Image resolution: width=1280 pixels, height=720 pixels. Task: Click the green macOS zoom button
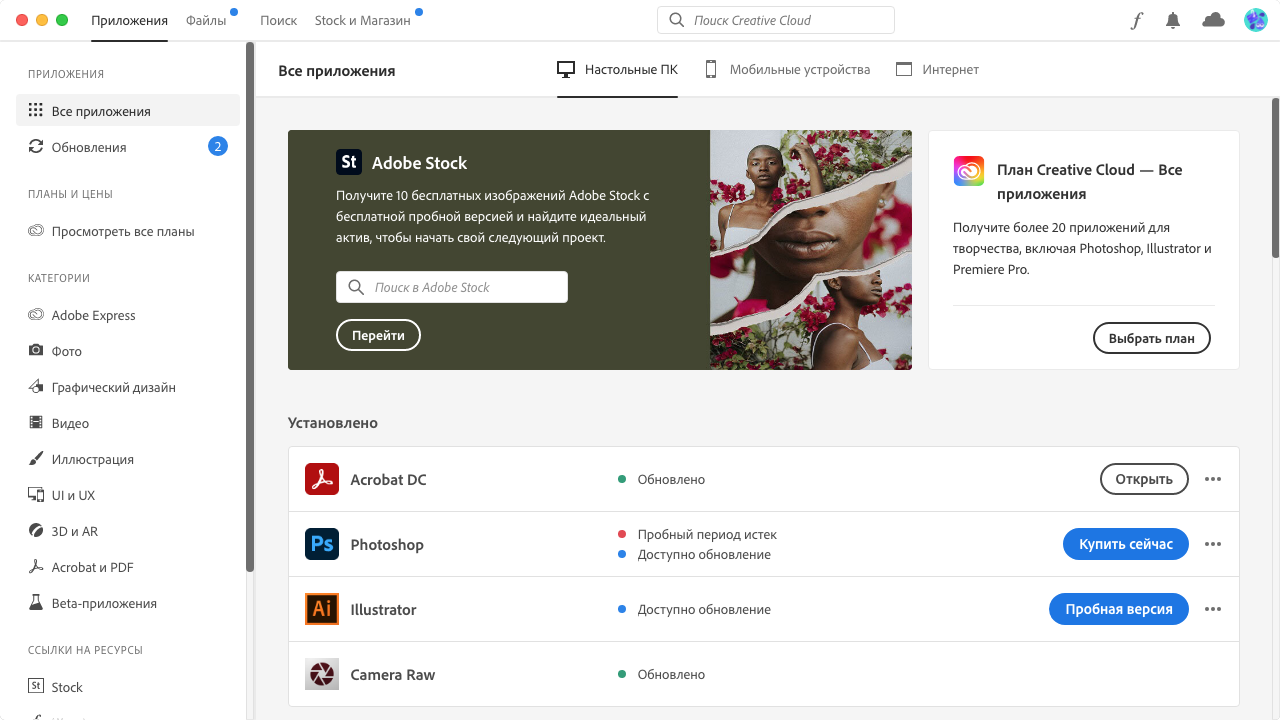click(x=62, y=20)
